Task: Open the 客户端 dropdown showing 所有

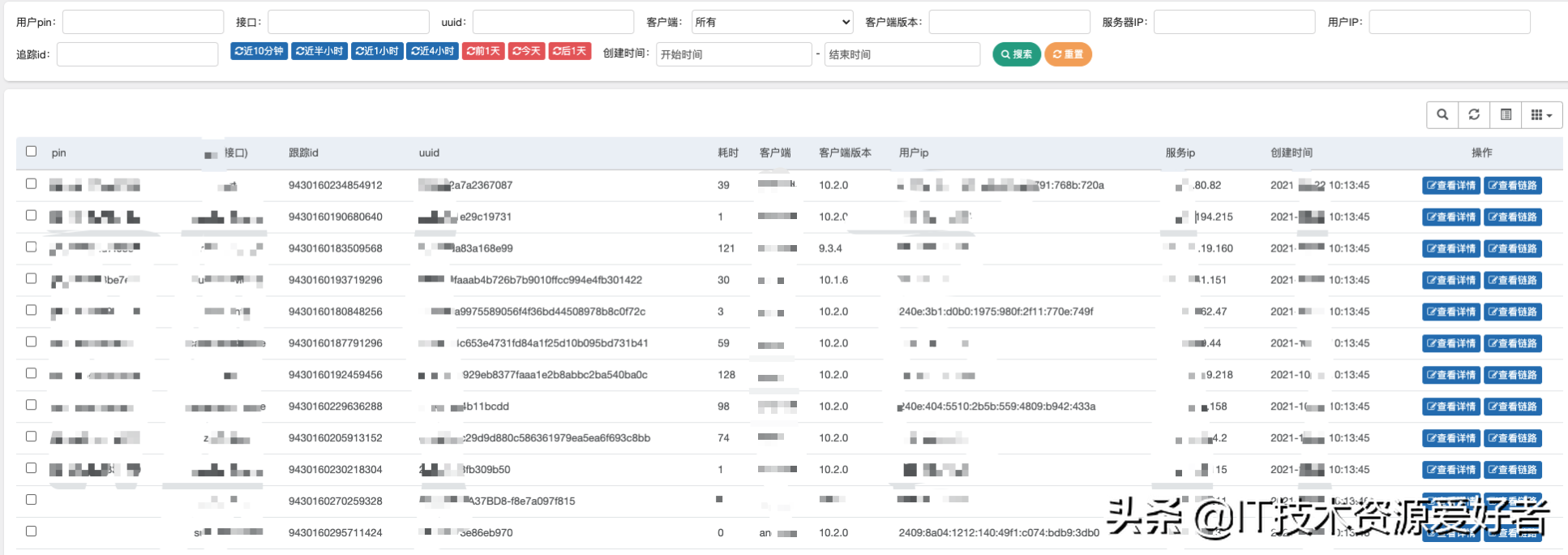Action: 772,22
